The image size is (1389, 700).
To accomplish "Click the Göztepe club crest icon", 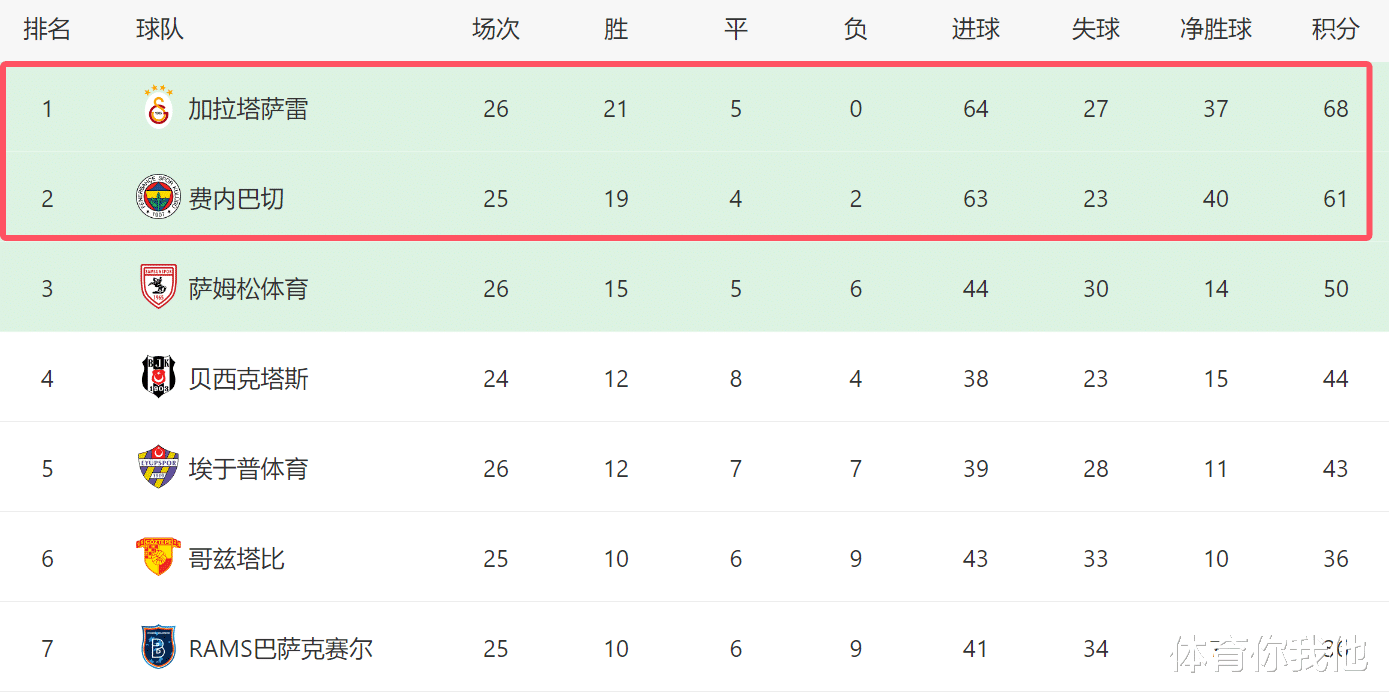I will [158, 557].
